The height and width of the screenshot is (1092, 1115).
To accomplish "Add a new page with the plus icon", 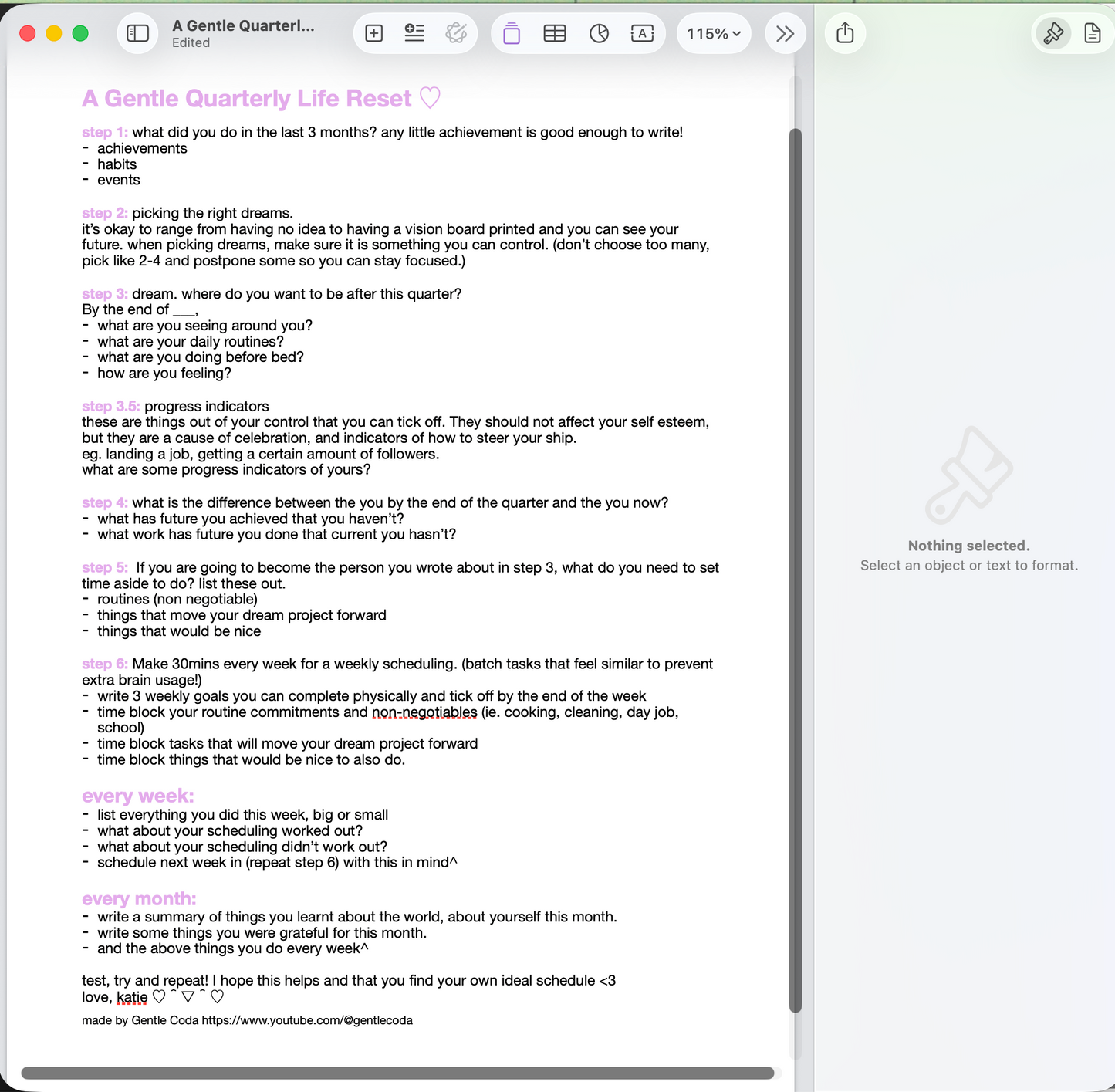I will (x=374, y=33).
